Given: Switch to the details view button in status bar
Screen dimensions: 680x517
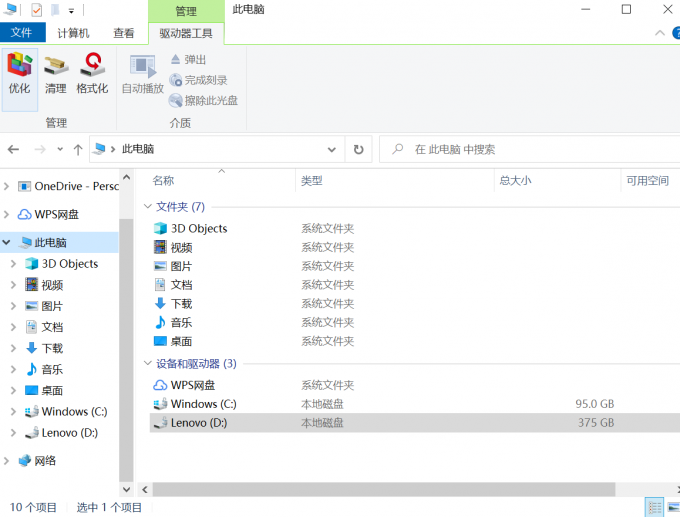Looking at the screenshot, I should point(654,507).
